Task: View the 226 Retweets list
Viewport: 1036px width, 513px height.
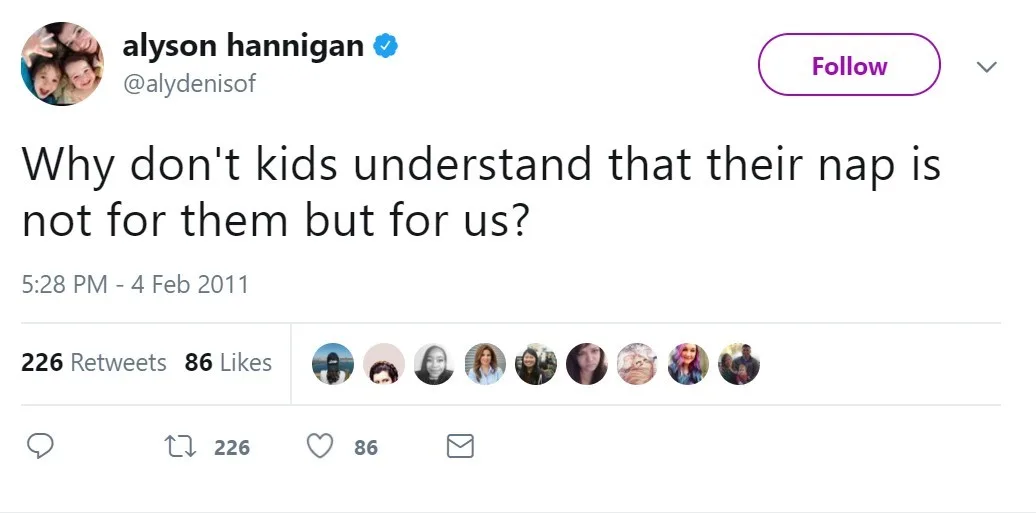Action: tap(94, 362)
